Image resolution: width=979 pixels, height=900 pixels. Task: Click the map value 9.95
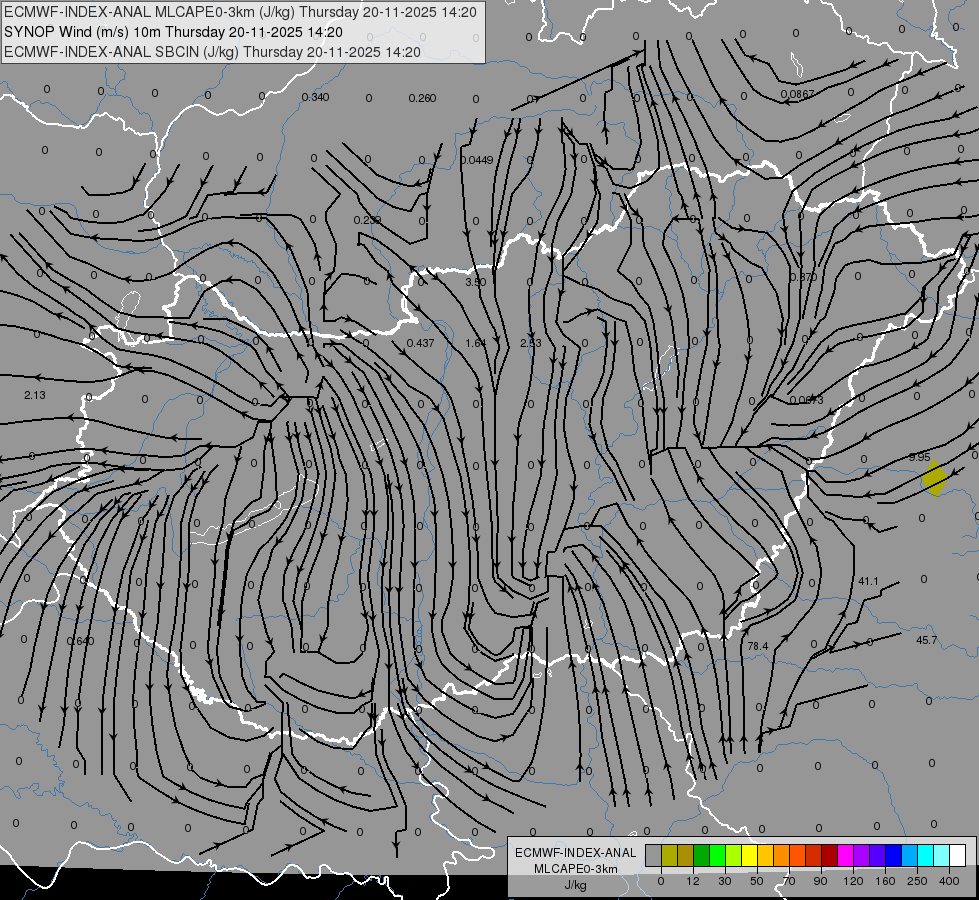pyautogui.click(x=920, y=458)
